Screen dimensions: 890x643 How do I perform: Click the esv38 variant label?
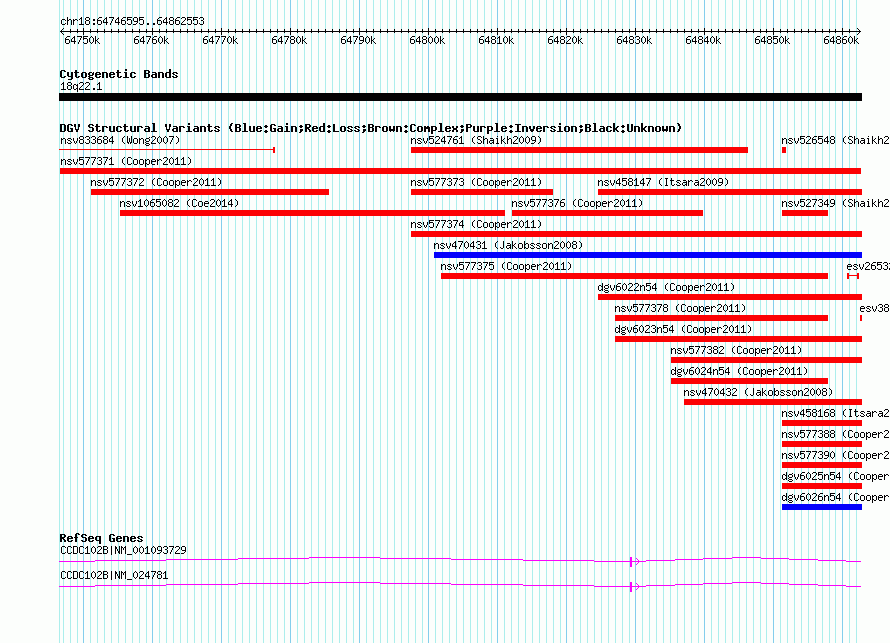point(874,308)
